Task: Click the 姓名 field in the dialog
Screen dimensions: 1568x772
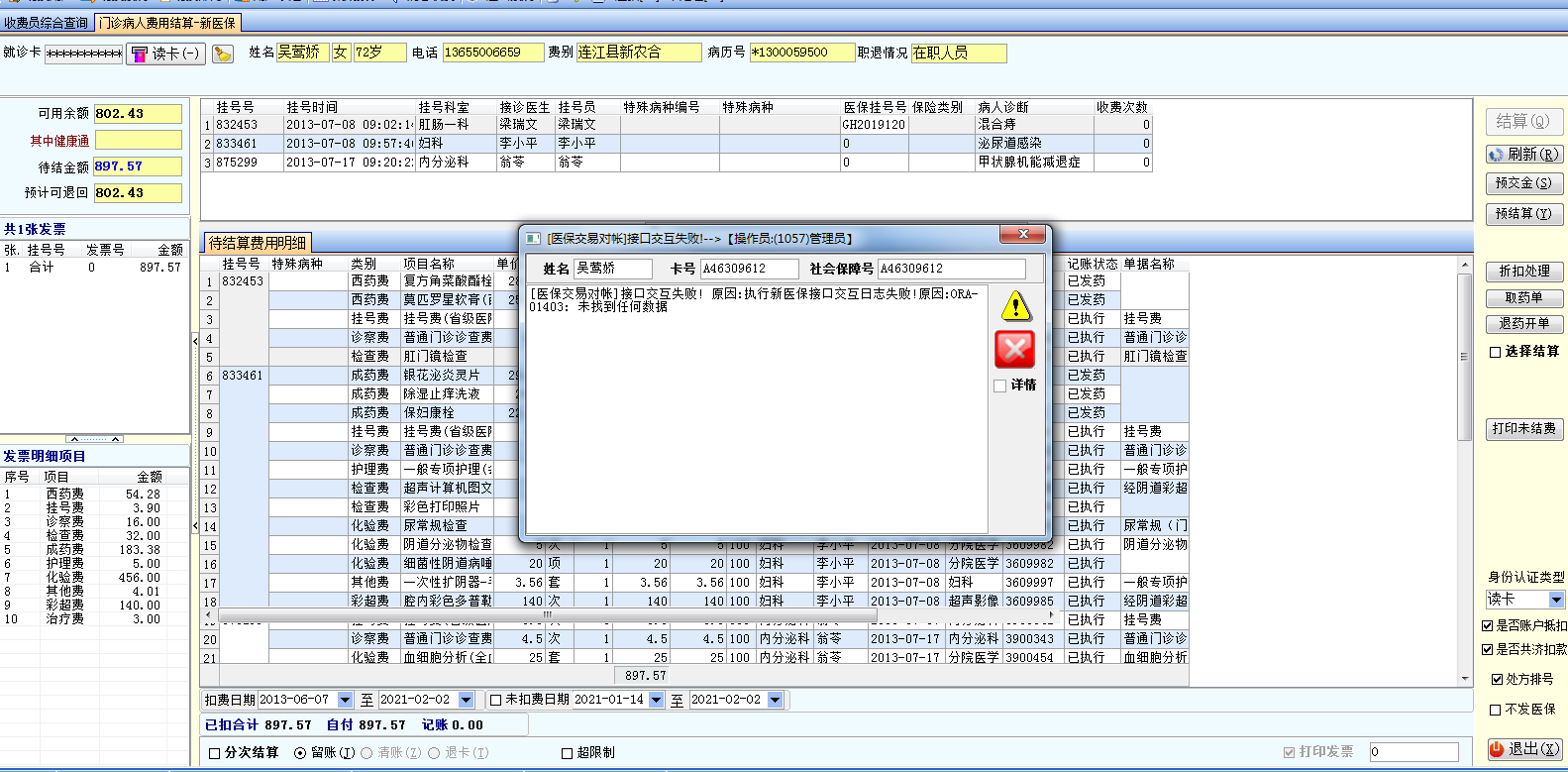Action: coord(612,269)
